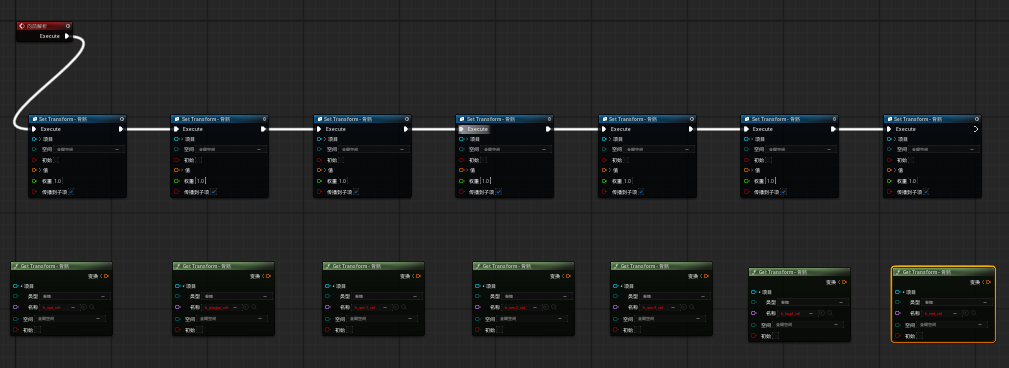Screen dimensions: 1009x368
Task: Click the unconnected Execute output pin of the last Set Transform node
Action: [x=976, y=129]
